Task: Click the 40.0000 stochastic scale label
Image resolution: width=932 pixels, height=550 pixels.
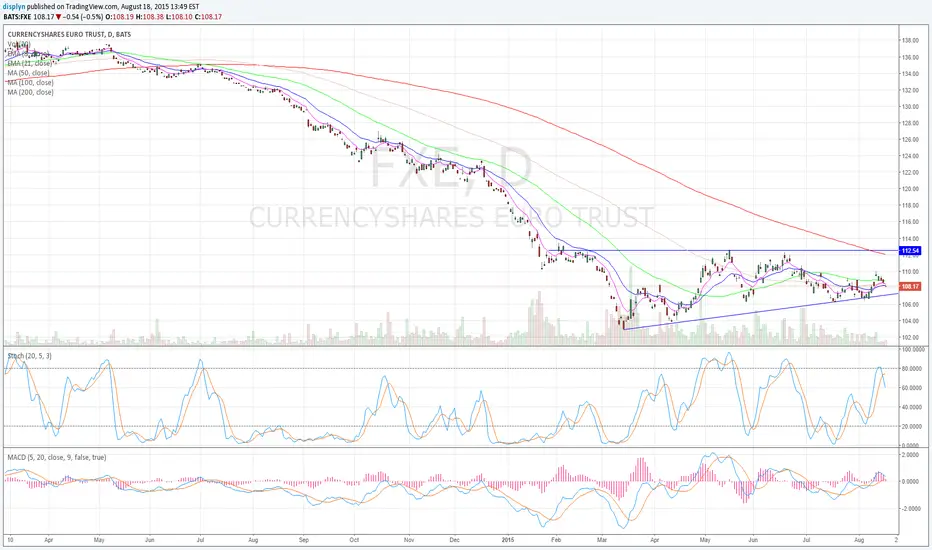Action: tap(914, 407)
